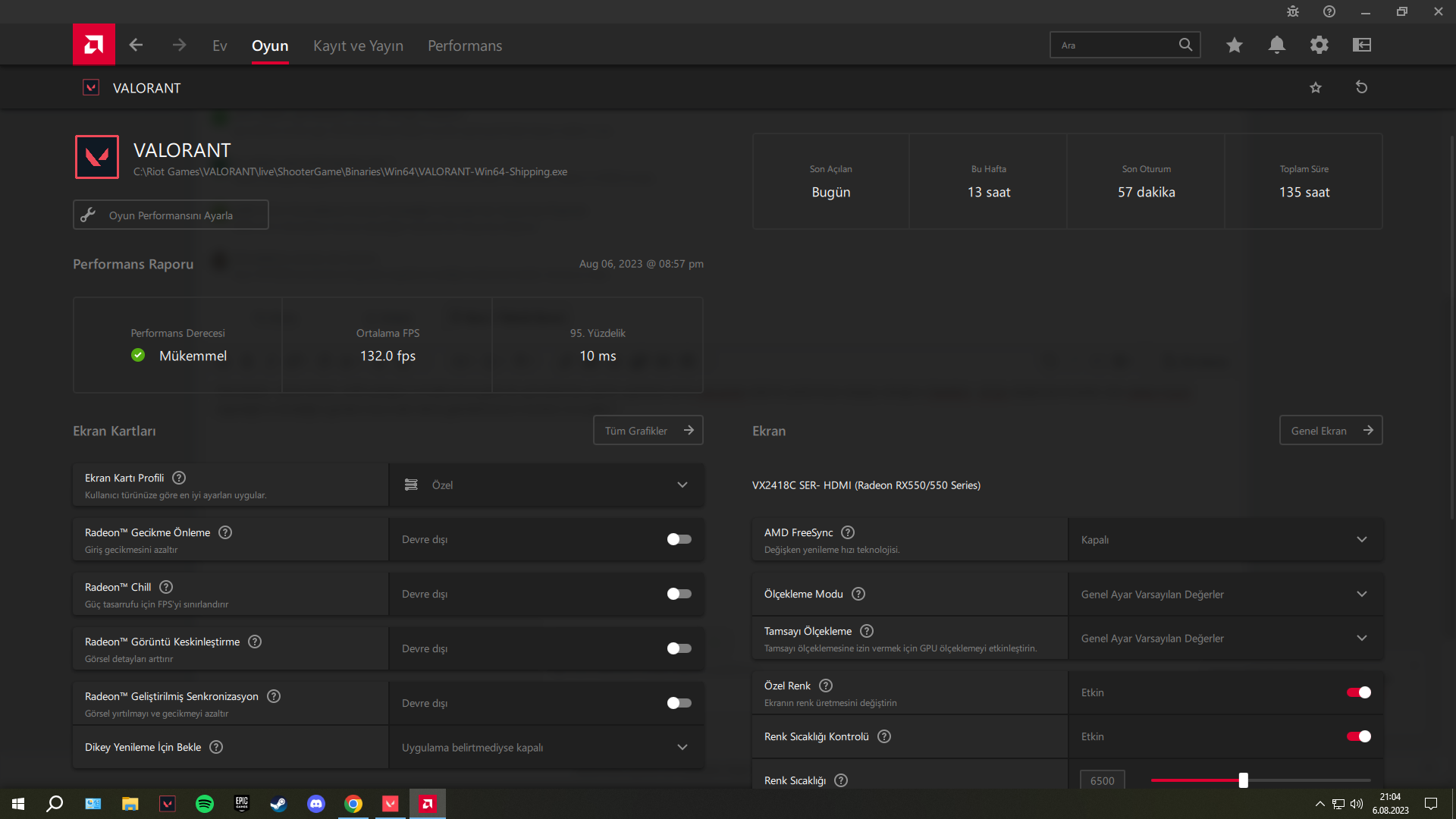The image size is (1456, 819).
Task: Enable Radeon Görüntü Keskinleştirme toggle
Action: point(679,648)
